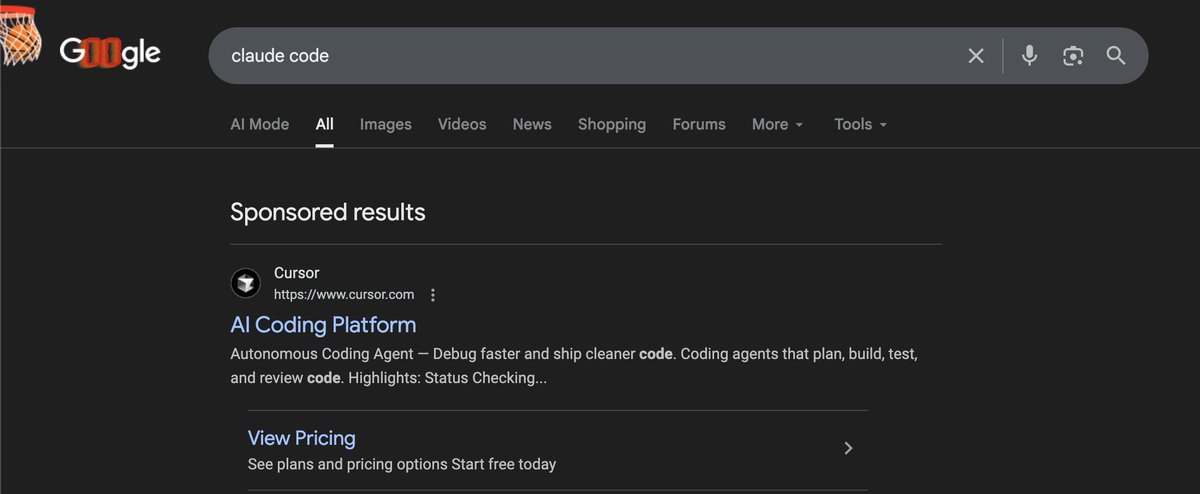Viewport: 1200px width, 494px height.
Task: Submit search with magnifying glass icon
Action: tap(1116, 56)
